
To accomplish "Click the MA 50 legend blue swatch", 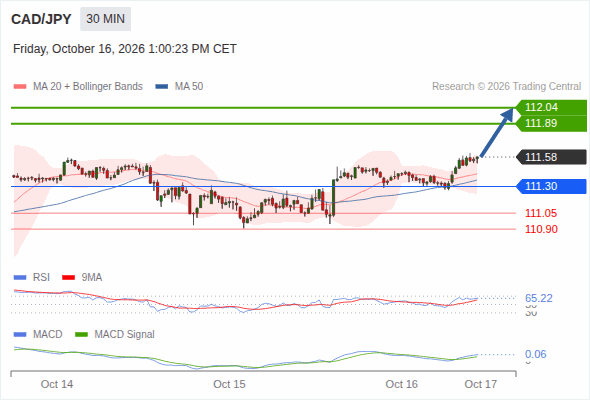I will point(162,87).
